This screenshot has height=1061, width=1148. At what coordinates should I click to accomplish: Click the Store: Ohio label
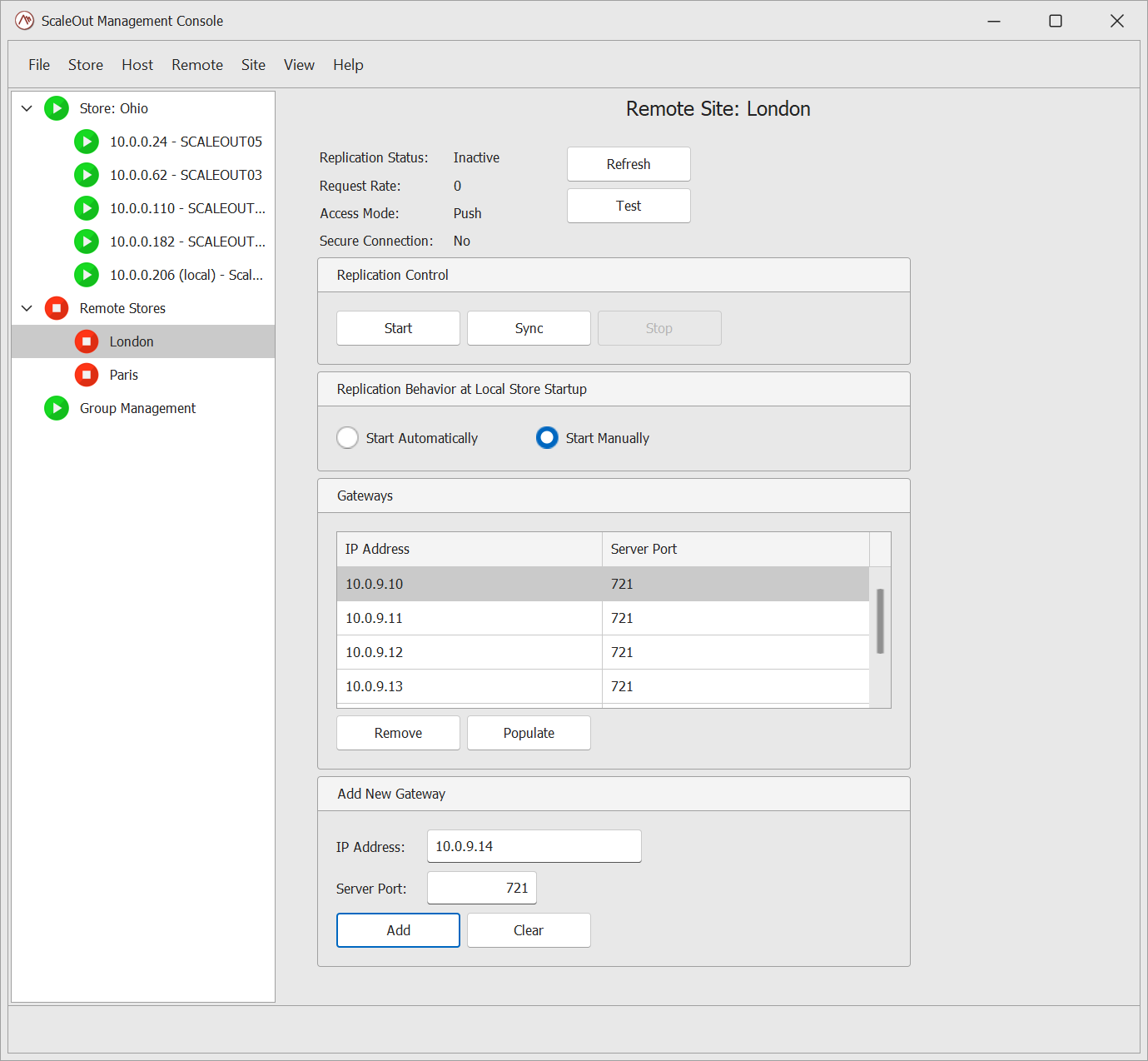click(x=114, y=108)
